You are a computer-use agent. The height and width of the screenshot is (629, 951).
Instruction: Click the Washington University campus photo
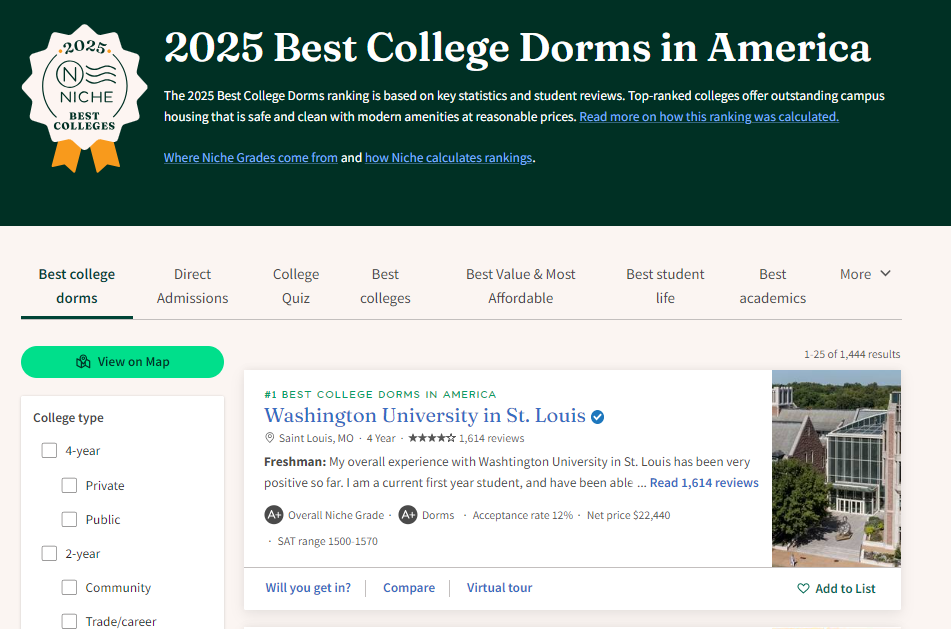pyautogui.click(x=836, y=469)
